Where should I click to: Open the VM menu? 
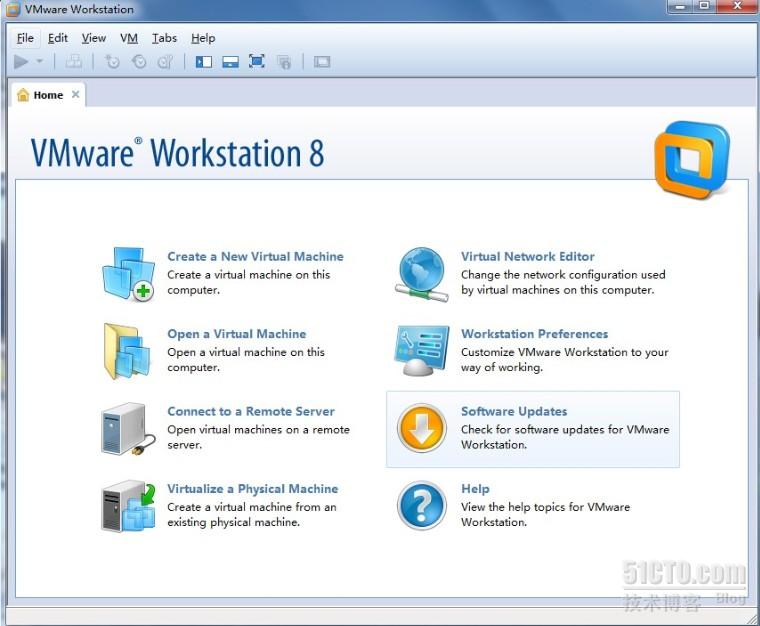click(x=129, y=38)
